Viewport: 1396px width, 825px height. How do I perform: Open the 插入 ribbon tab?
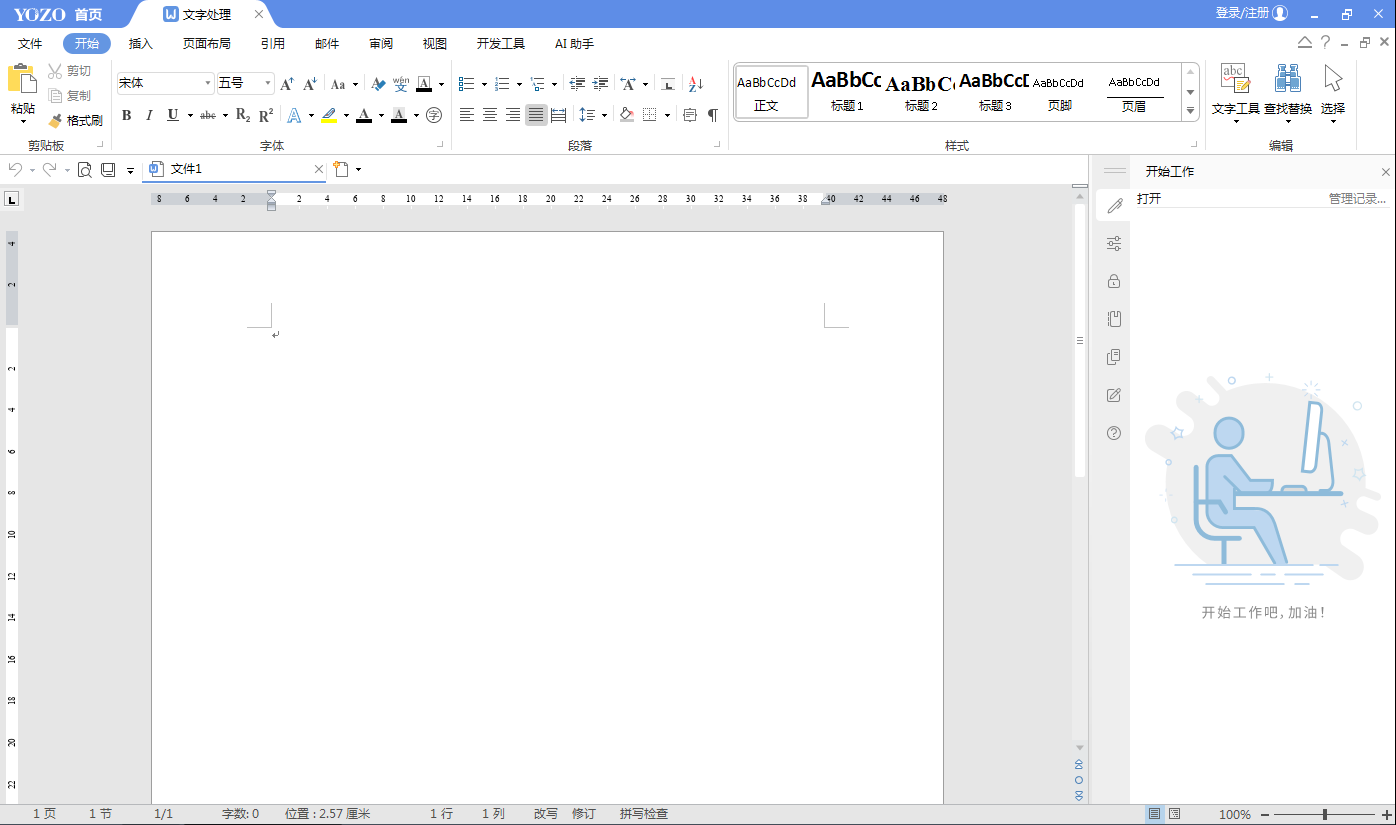pos(141,44)
